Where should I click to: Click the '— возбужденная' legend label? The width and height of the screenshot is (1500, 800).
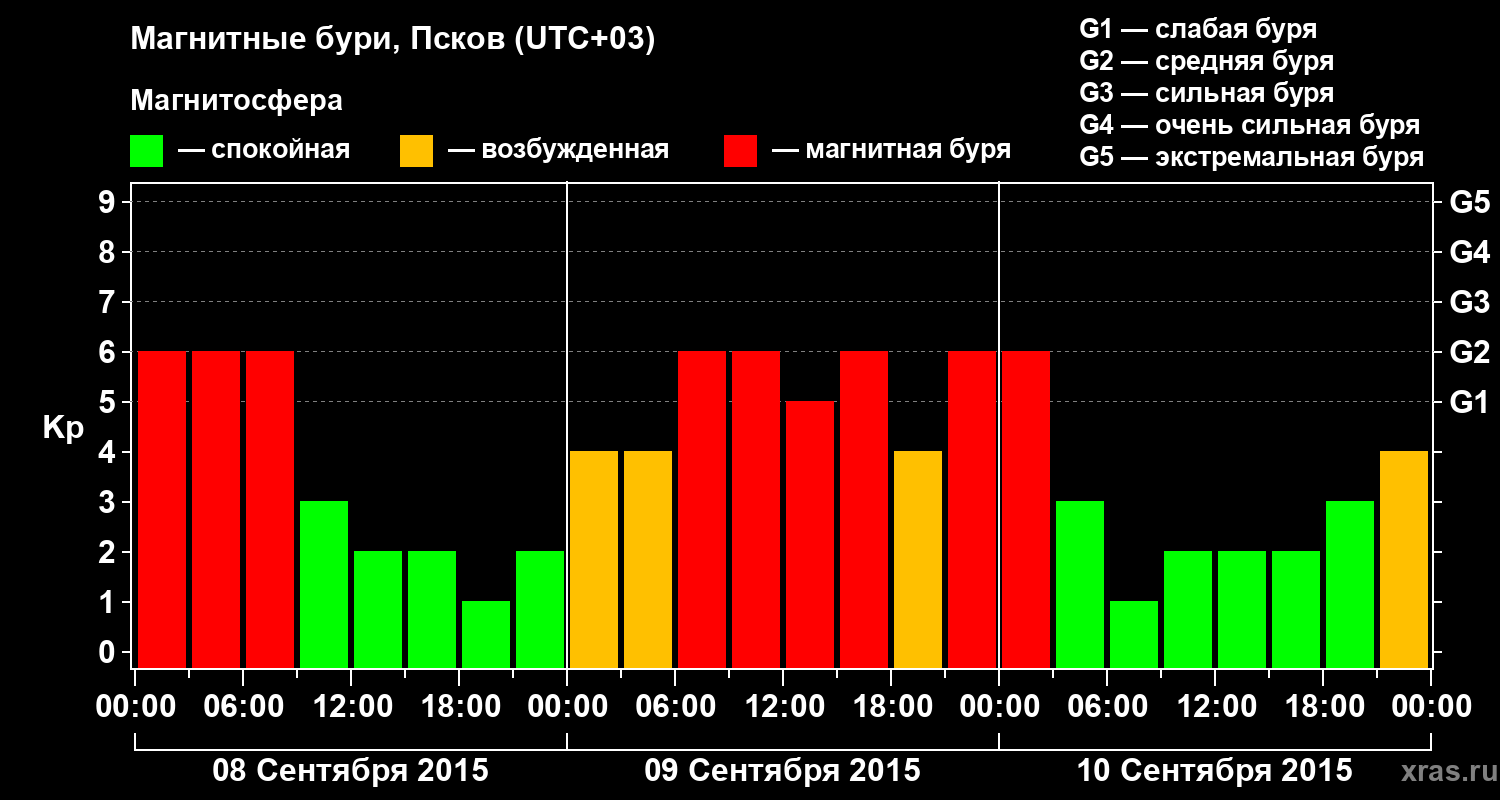558,151
